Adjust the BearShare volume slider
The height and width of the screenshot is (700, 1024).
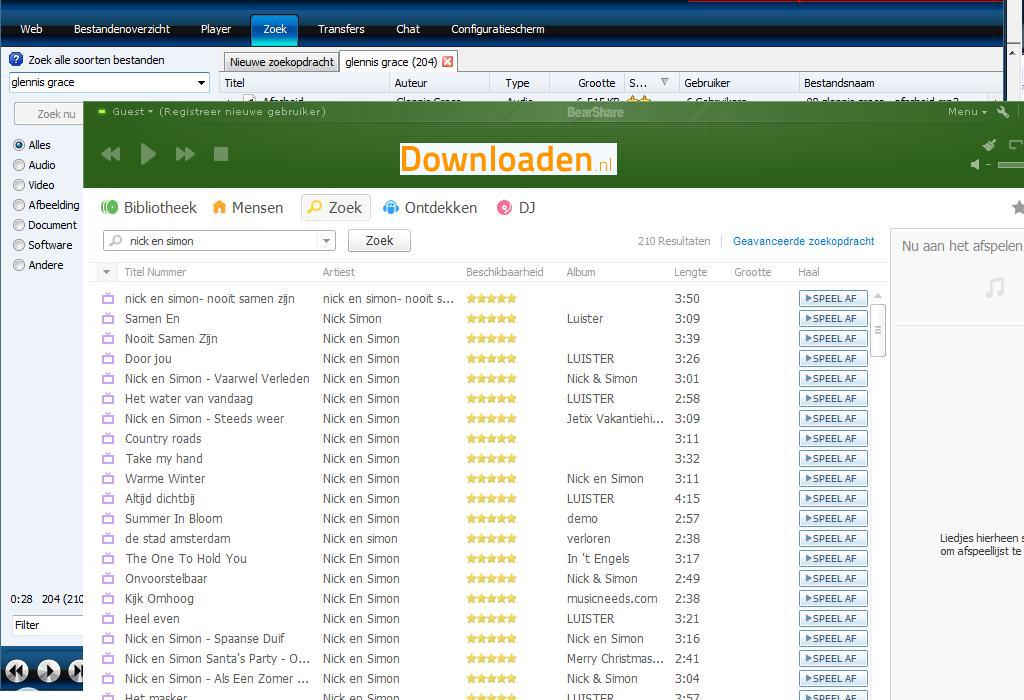click(x=1010, y=165)
